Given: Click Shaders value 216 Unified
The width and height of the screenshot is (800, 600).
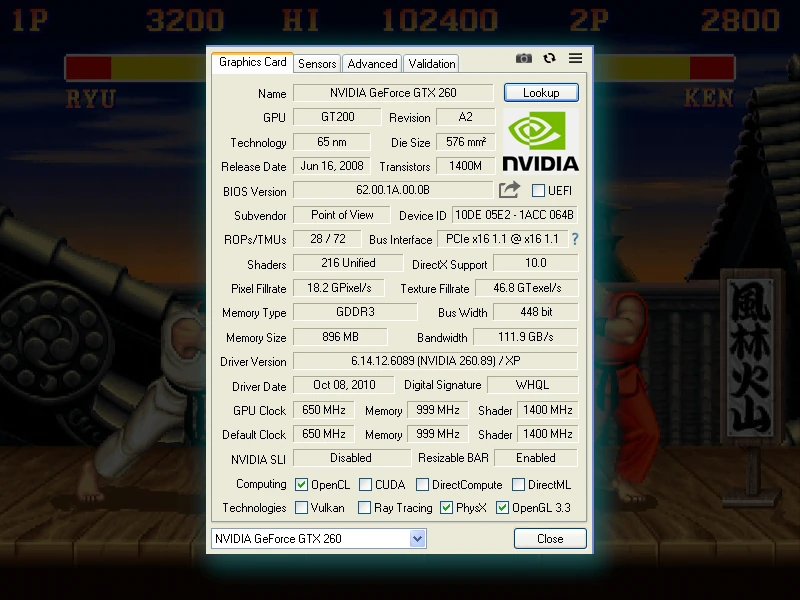Looking at the screenshot, I should pos(348,263).
